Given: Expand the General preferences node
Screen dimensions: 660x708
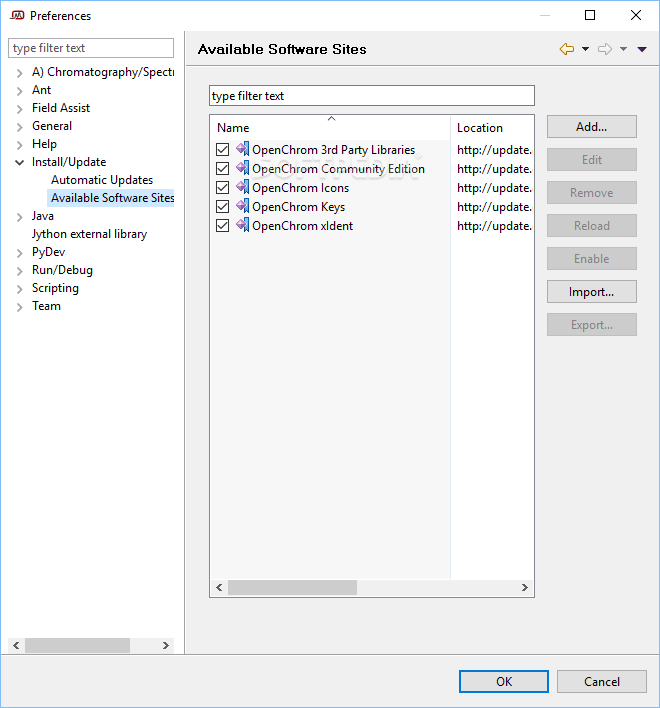Looking at the screenshot, I should 19,127.
